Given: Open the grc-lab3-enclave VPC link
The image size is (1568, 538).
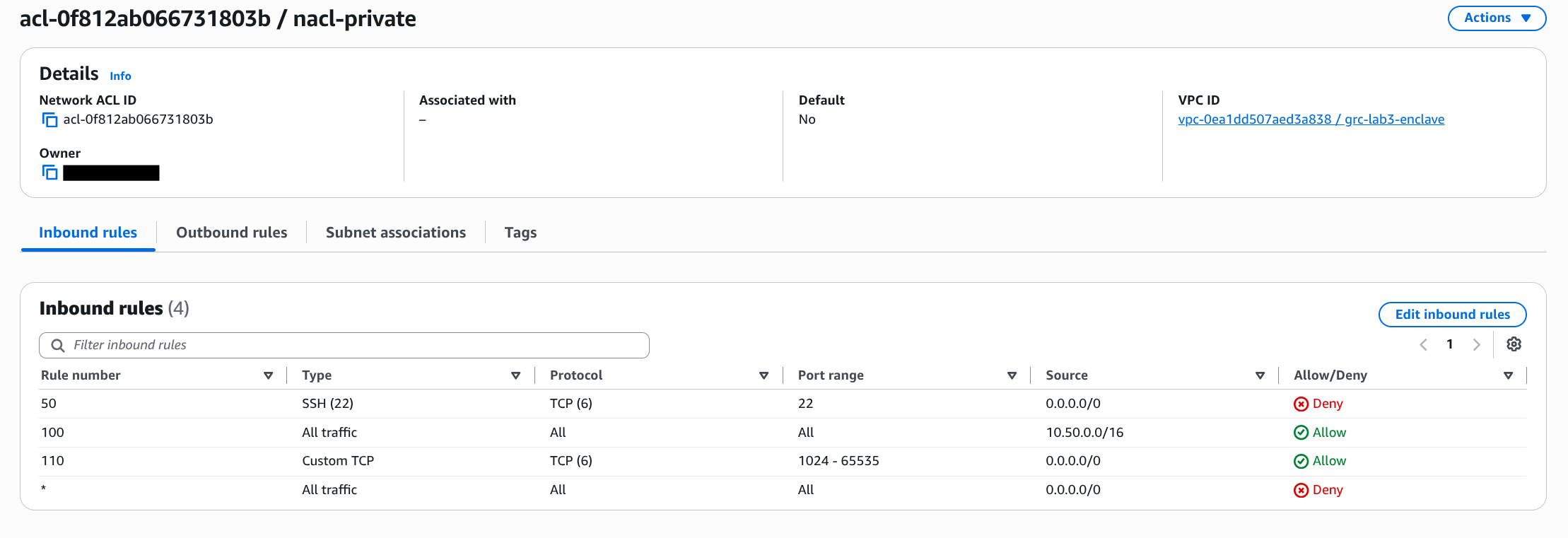Looking at the screenshot, I should tap(1311, 119).
